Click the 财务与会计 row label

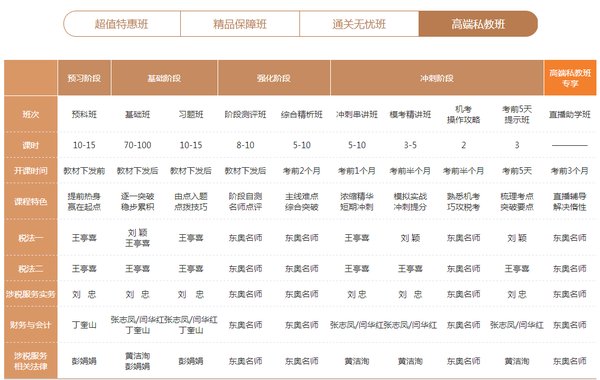click(31, 325)
